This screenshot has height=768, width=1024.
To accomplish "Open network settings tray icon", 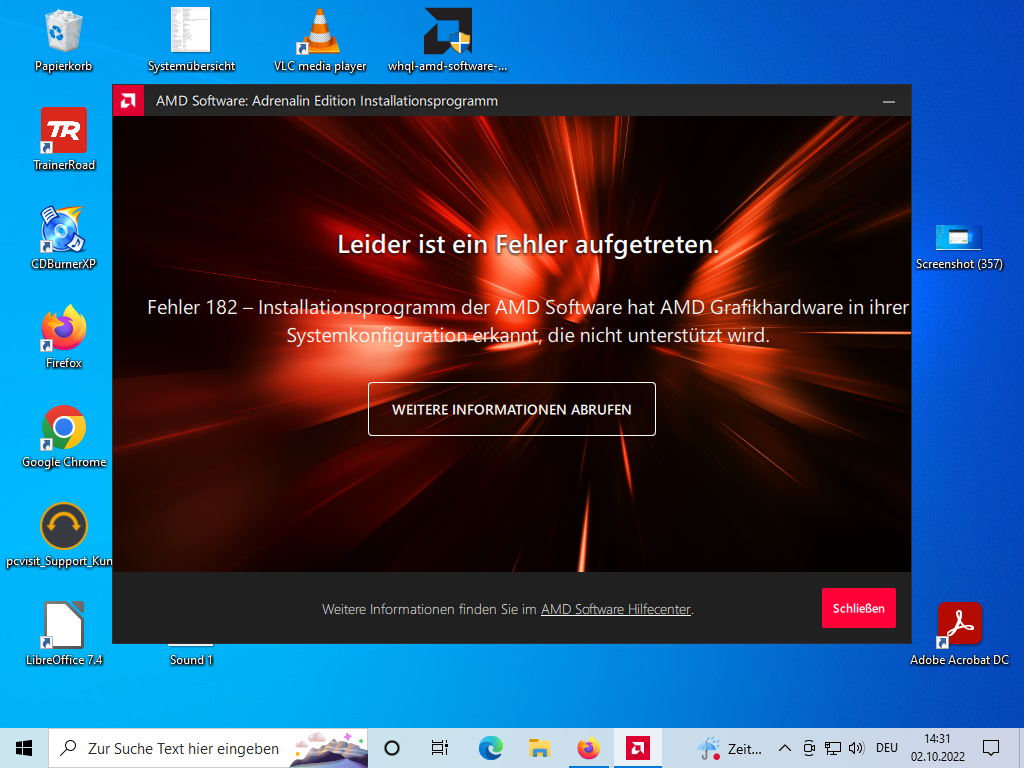I will (x=833, y=748).
